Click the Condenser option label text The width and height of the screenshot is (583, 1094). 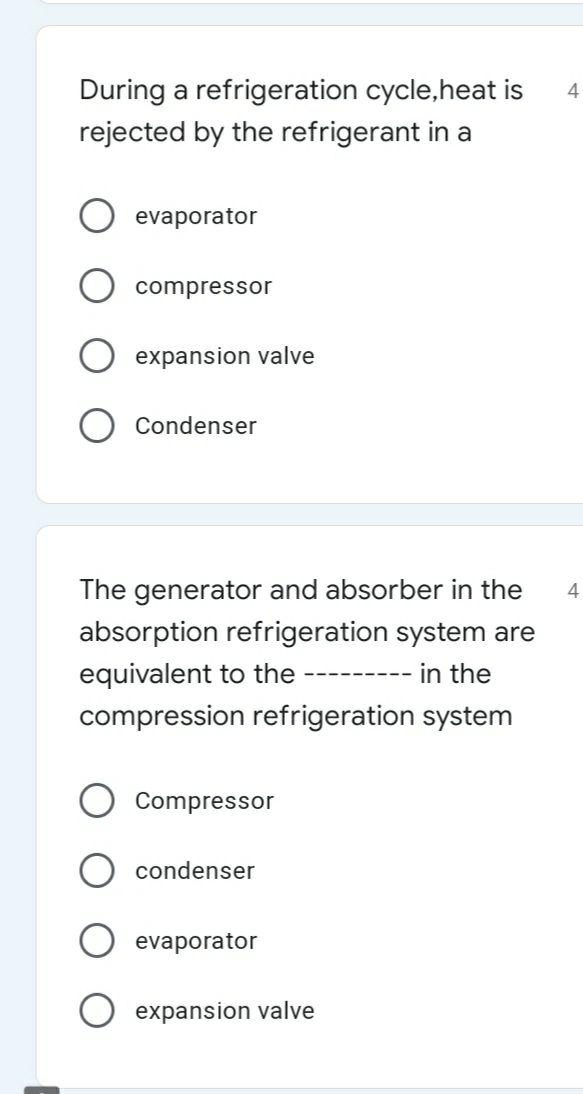point(194,425)
